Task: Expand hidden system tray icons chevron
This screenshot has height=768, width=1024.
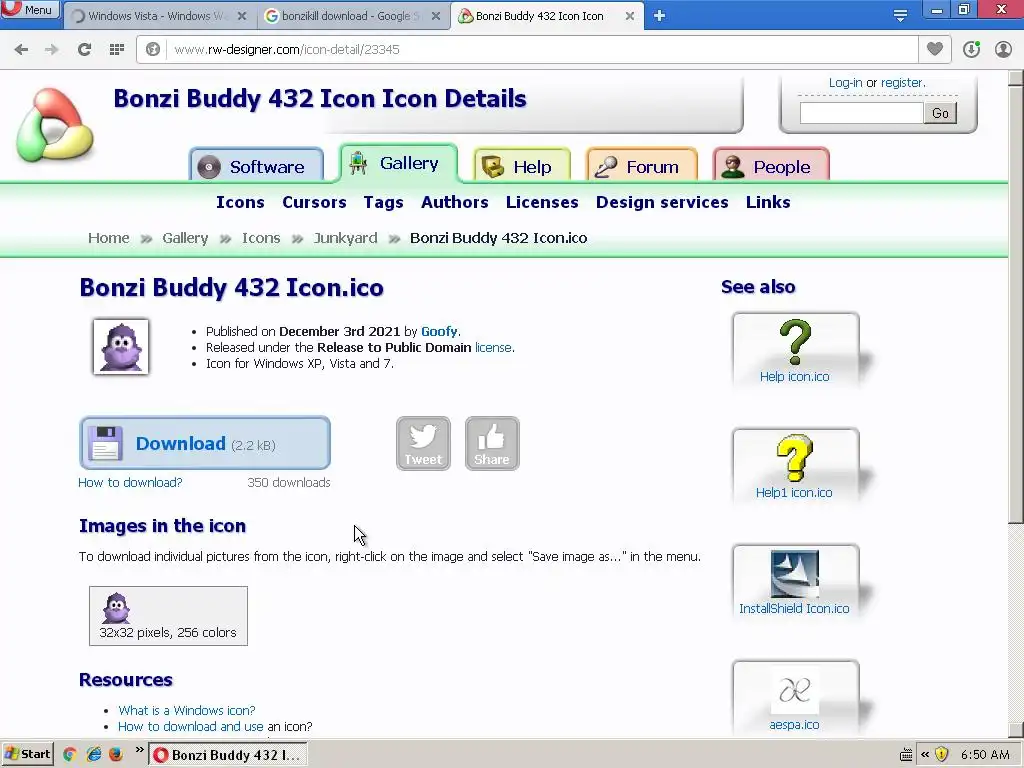Action: [925, 754]
